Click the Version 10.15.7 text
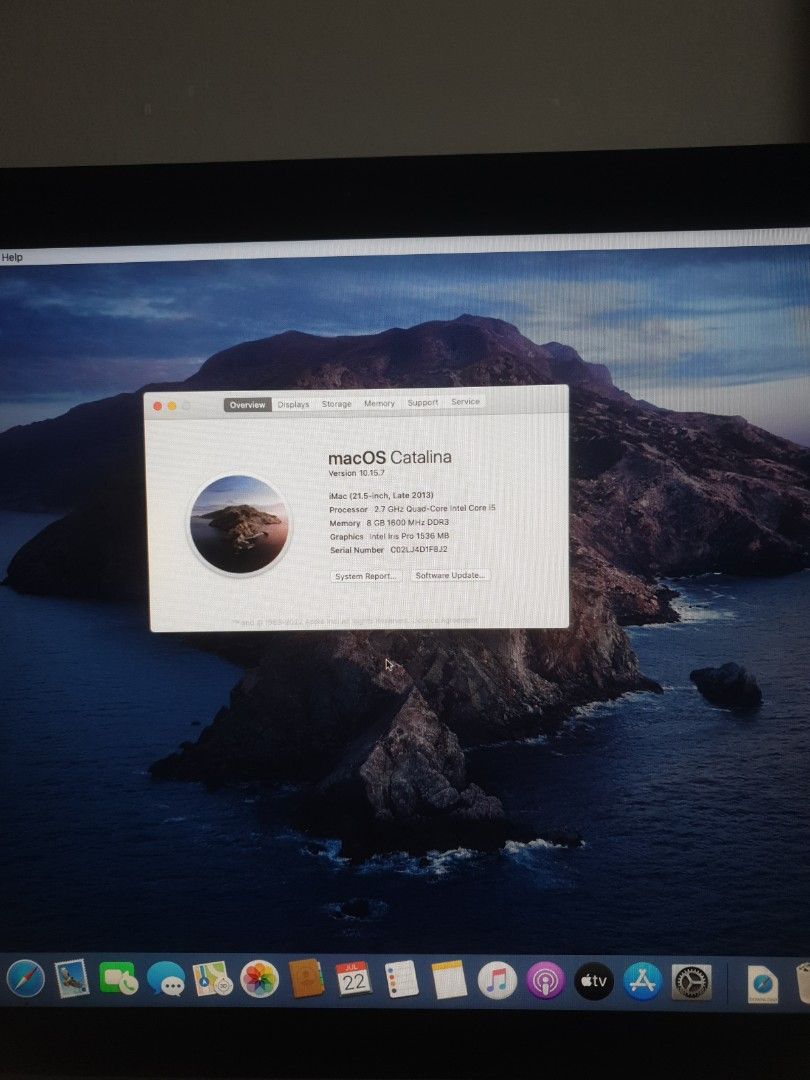 (x=356, y=473)
